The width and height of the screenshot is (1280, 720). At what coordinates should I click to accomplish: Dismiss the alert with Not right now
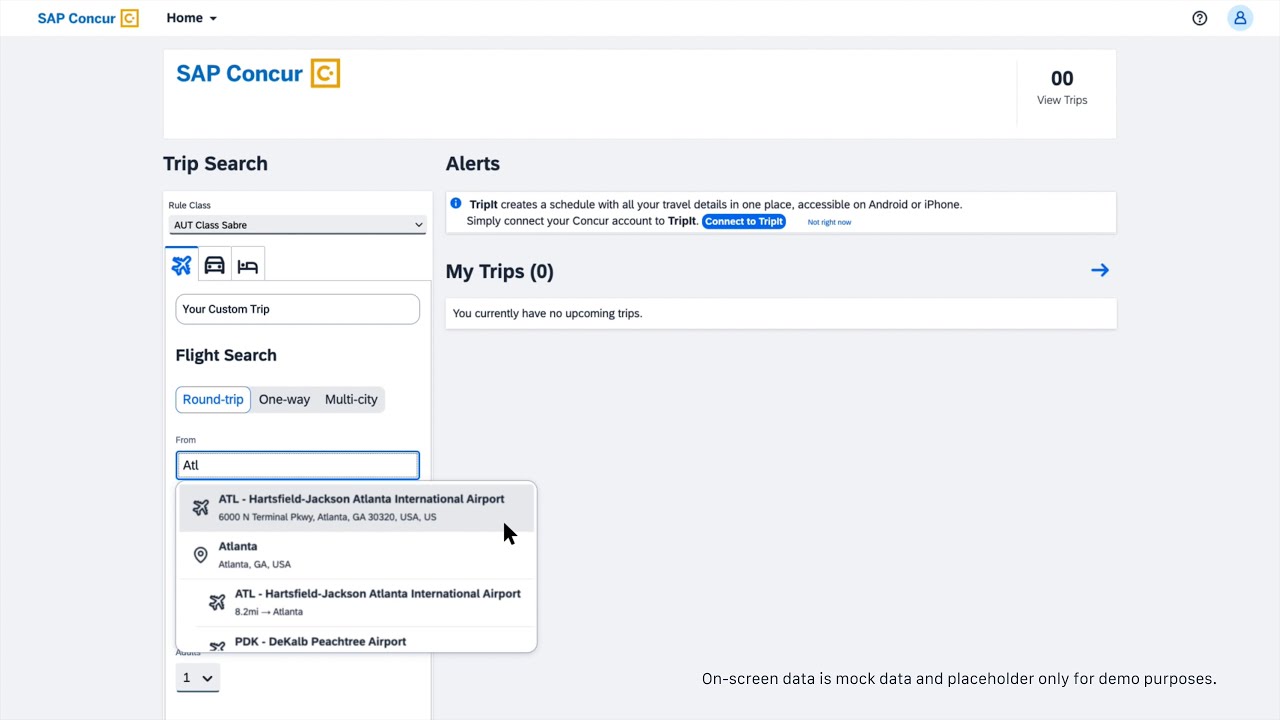[829, 222]
